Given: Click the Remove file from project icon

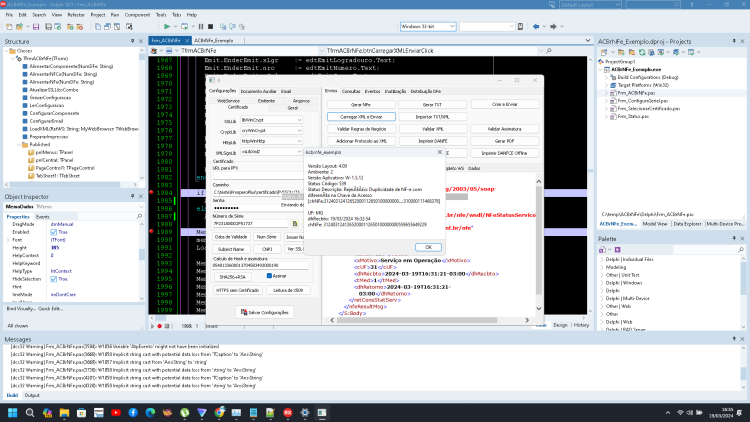Looking at the screenshot, I should [79, 27].
